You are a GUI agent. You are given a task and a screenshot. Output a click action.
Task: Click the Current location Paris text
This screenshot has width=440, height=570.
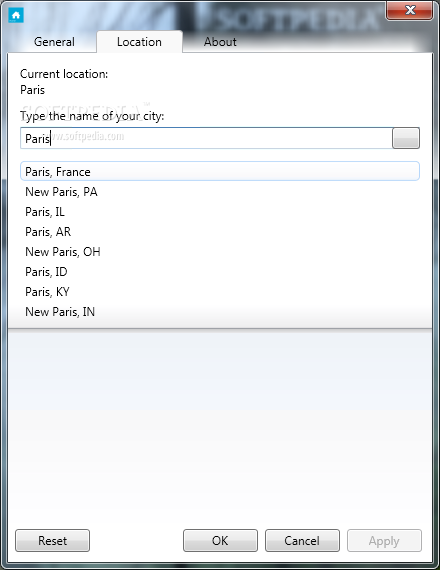pos(32,90)
